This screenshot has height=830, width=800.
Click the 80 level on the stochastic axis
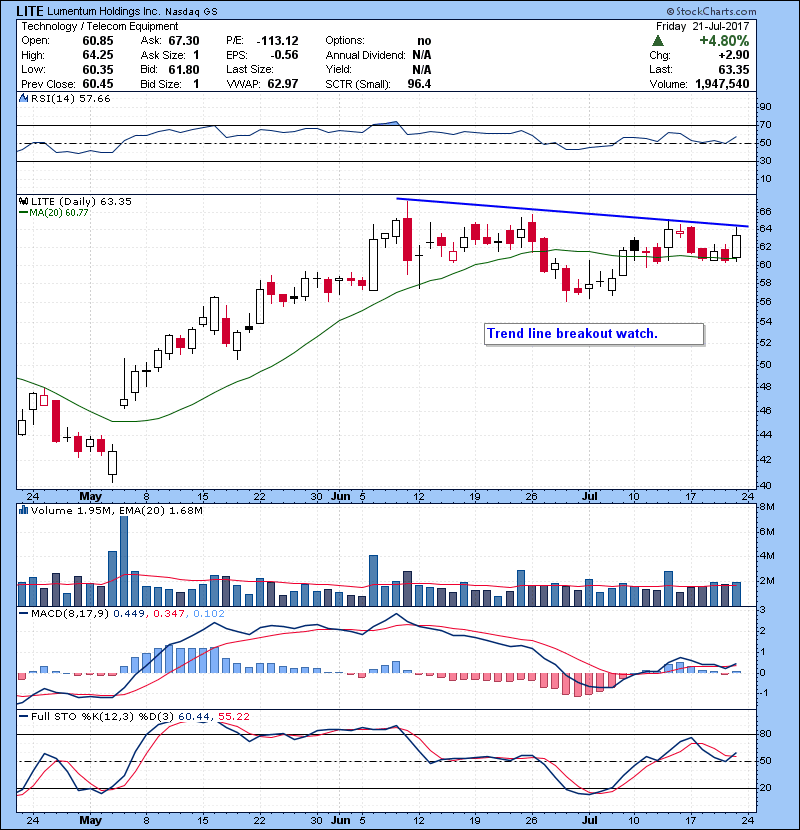point(766,734)
